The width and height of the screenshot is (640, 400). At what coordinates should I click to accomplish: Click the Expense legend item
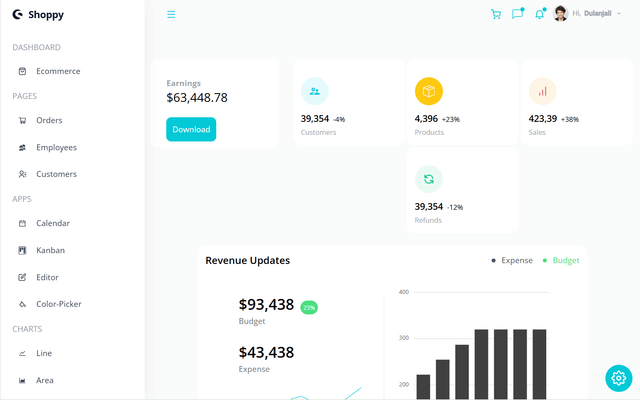[512, 260]
